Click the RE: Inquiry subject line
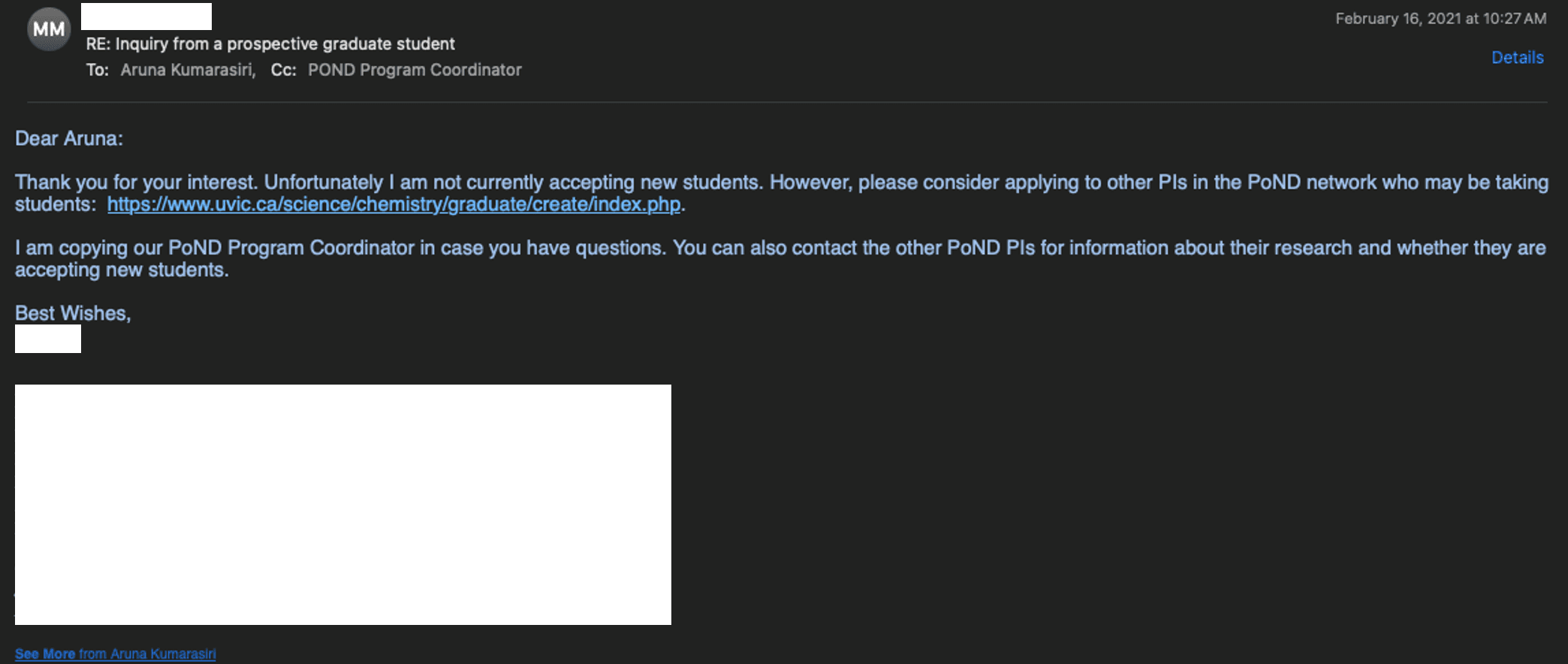The height and width of the screenshot is (664, 1568). point(270,44)
